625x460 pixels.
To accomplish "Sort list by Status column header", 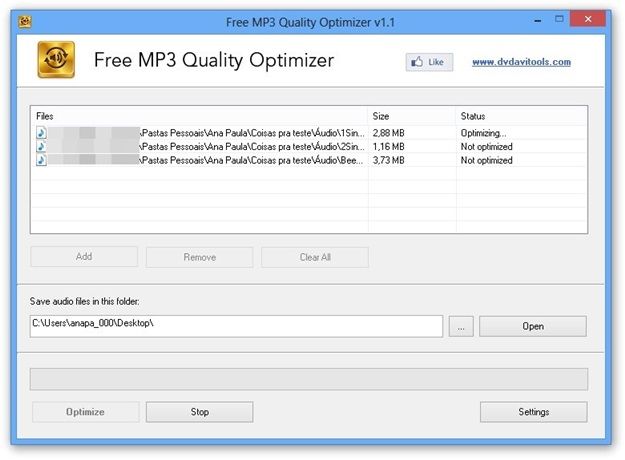I will tap(521, 116).
